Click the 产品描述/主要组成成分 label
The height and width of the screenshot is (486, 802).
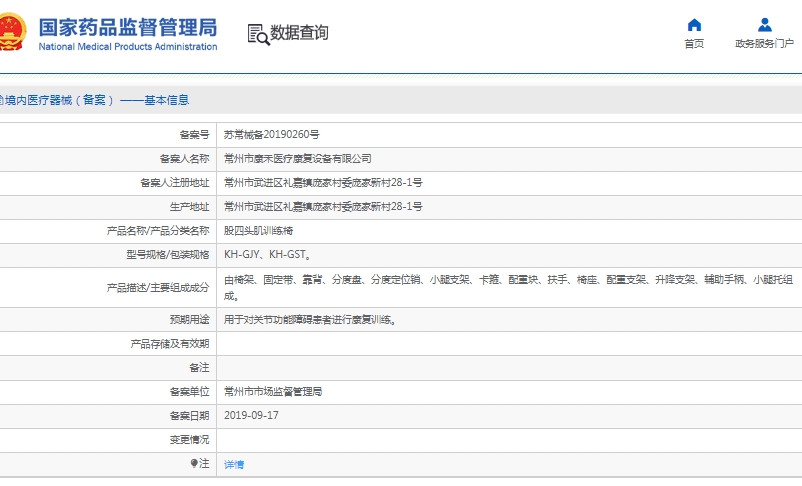158,288
